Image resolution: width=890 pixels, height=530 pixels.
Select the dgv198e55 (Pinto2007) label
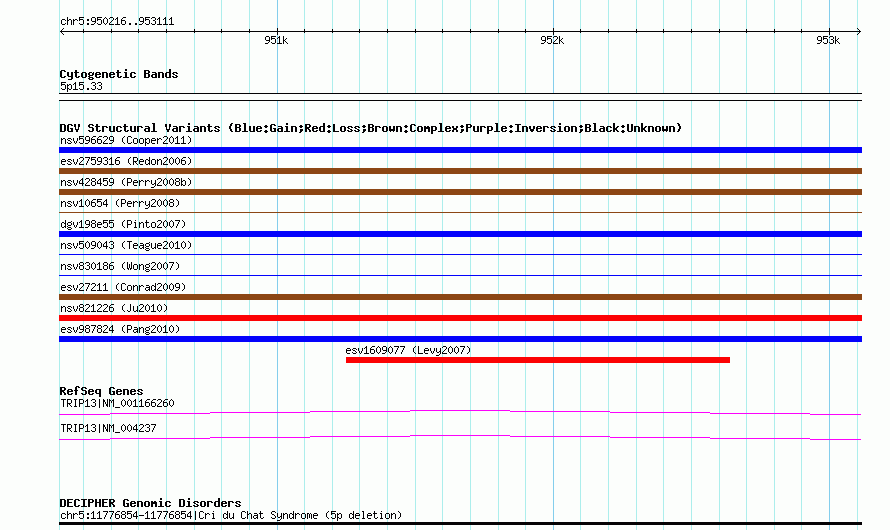coord(123,224)
